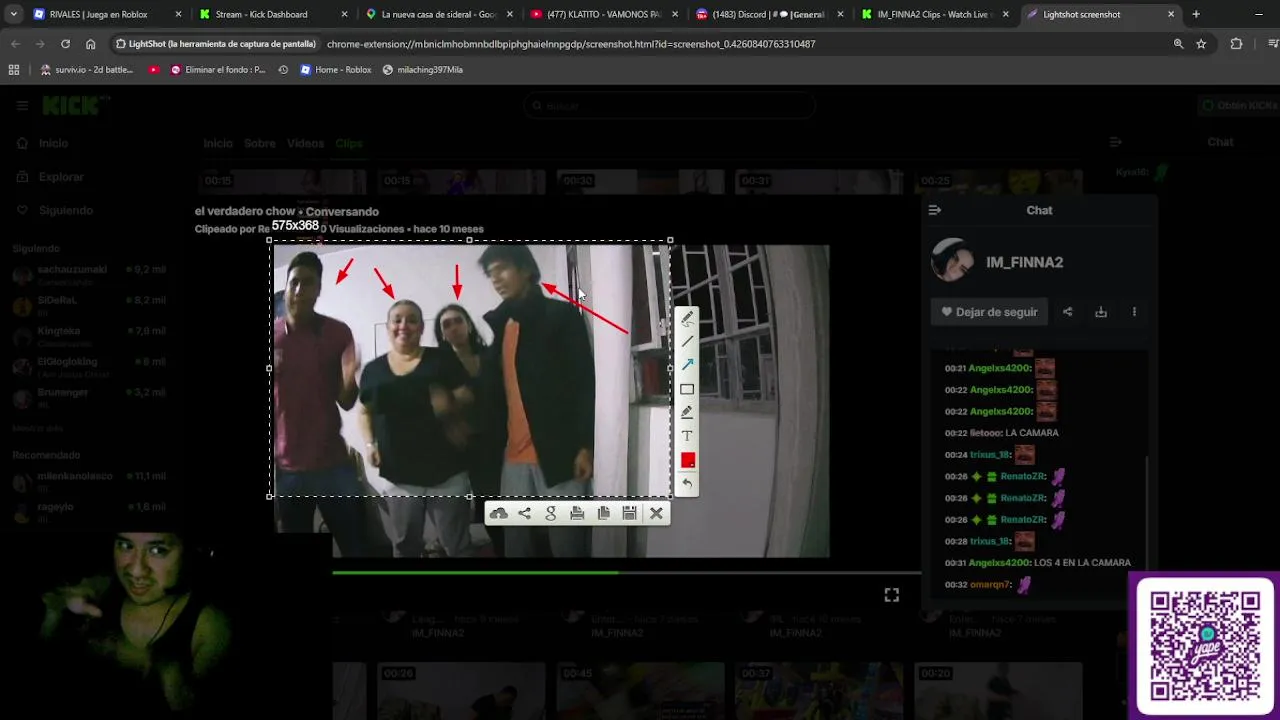Collapse the Chat panel icon
The image size is (1280, 720).
935,210
